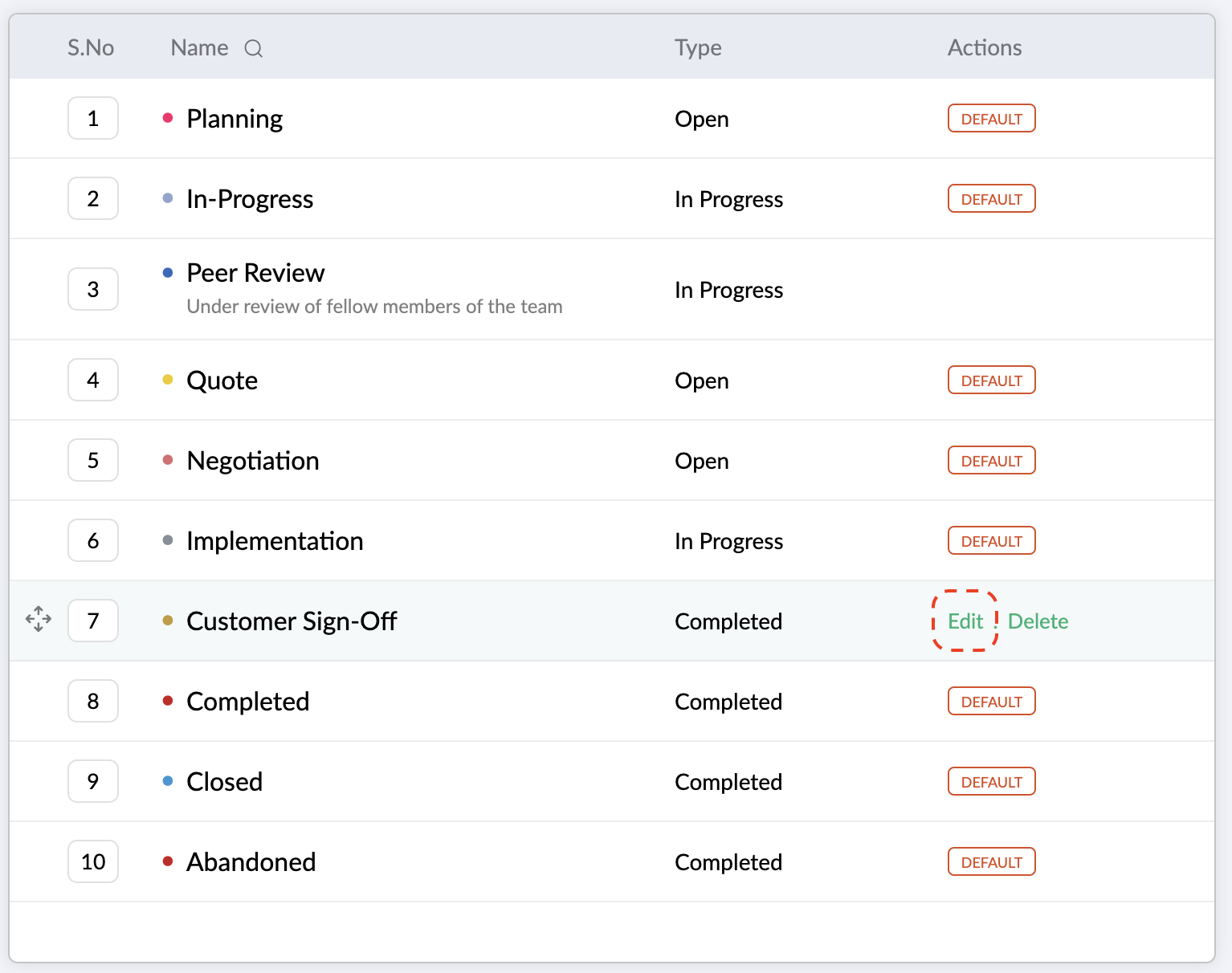Click the DEFAULT badge on the Planning row
Screen dimensions: 1232x973
coord(992,119)
